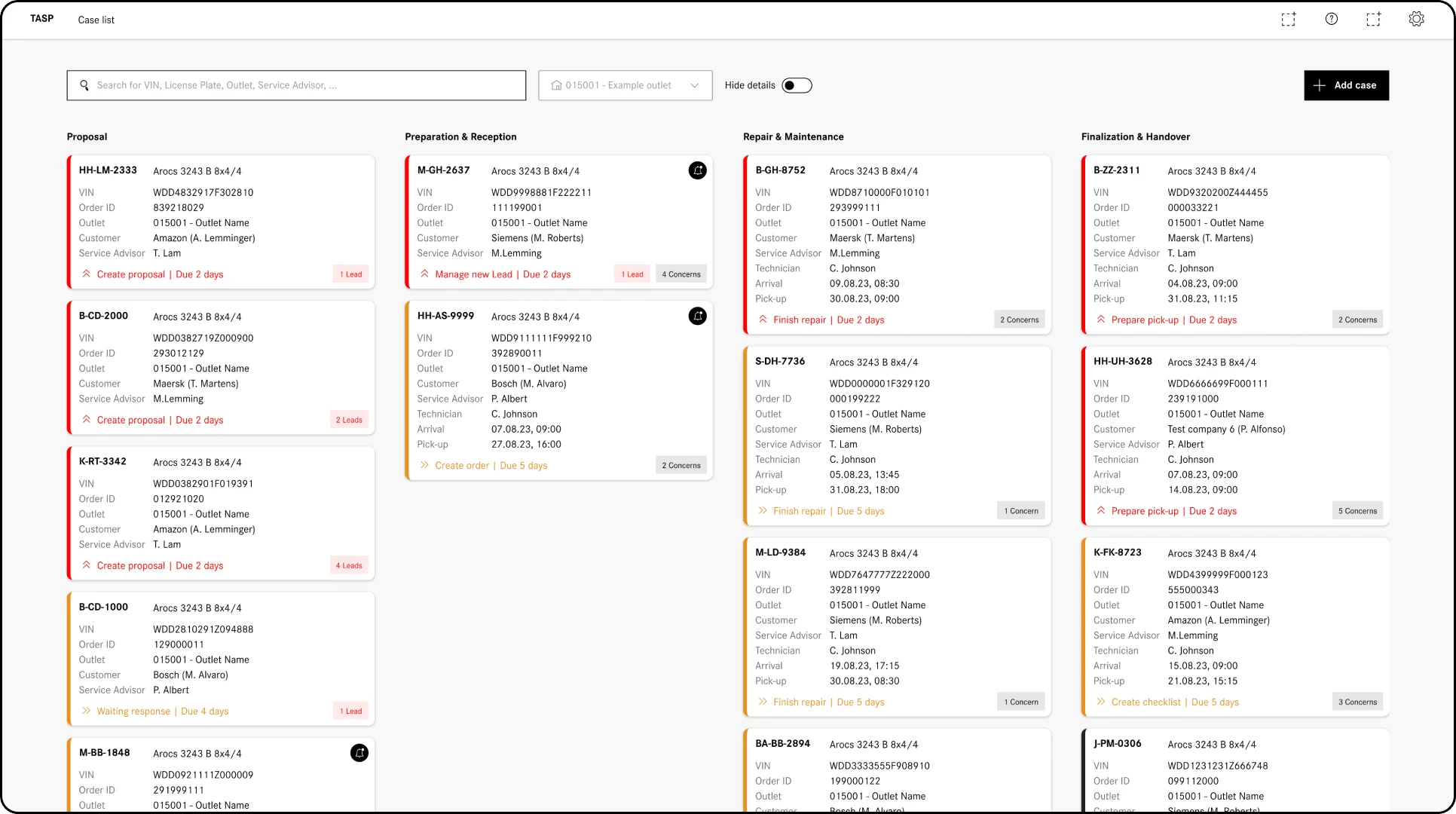The height and width of the screenshot is (814, 1456).
Task: Click red priority arrows icon on B-GH-8752
Action: point(763,319)
